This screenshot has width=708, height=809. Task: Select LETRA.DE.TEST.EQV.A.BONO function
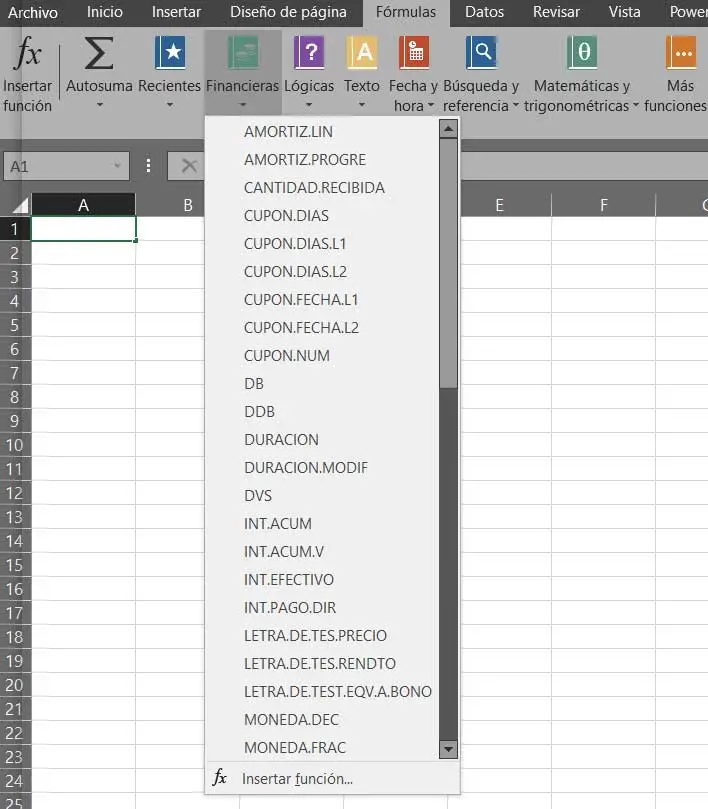(322, 691)
